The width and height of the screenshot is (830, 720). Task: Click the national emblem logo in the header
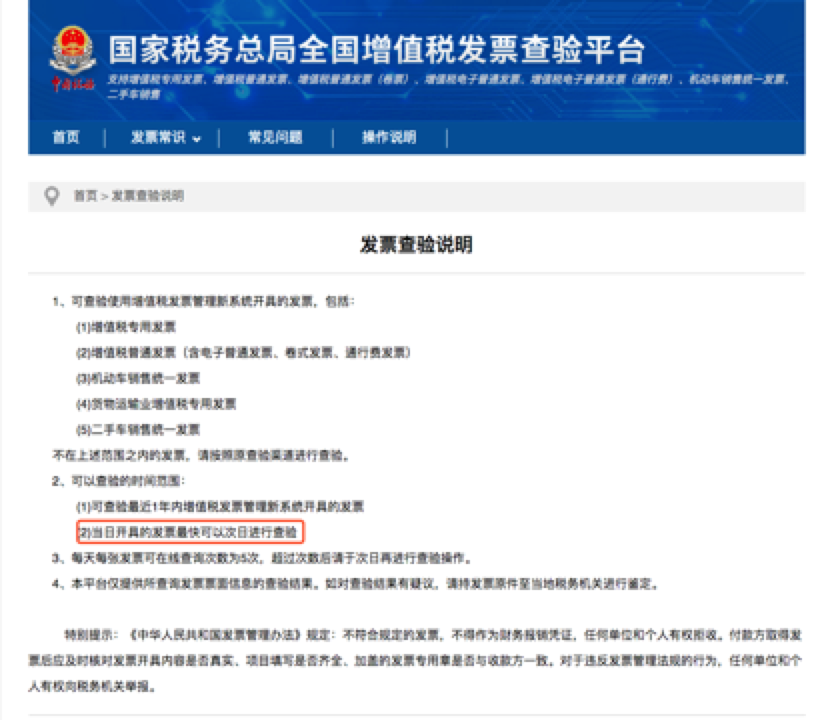pos(73,57)
